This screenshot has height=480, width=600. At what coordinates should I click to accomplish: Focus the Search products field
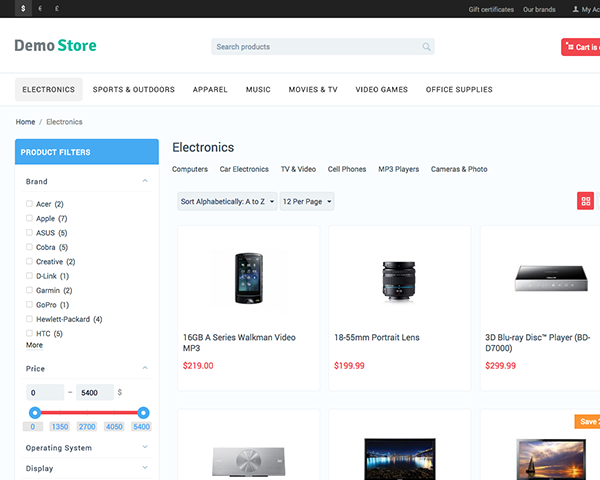click(x=323, y=47)
